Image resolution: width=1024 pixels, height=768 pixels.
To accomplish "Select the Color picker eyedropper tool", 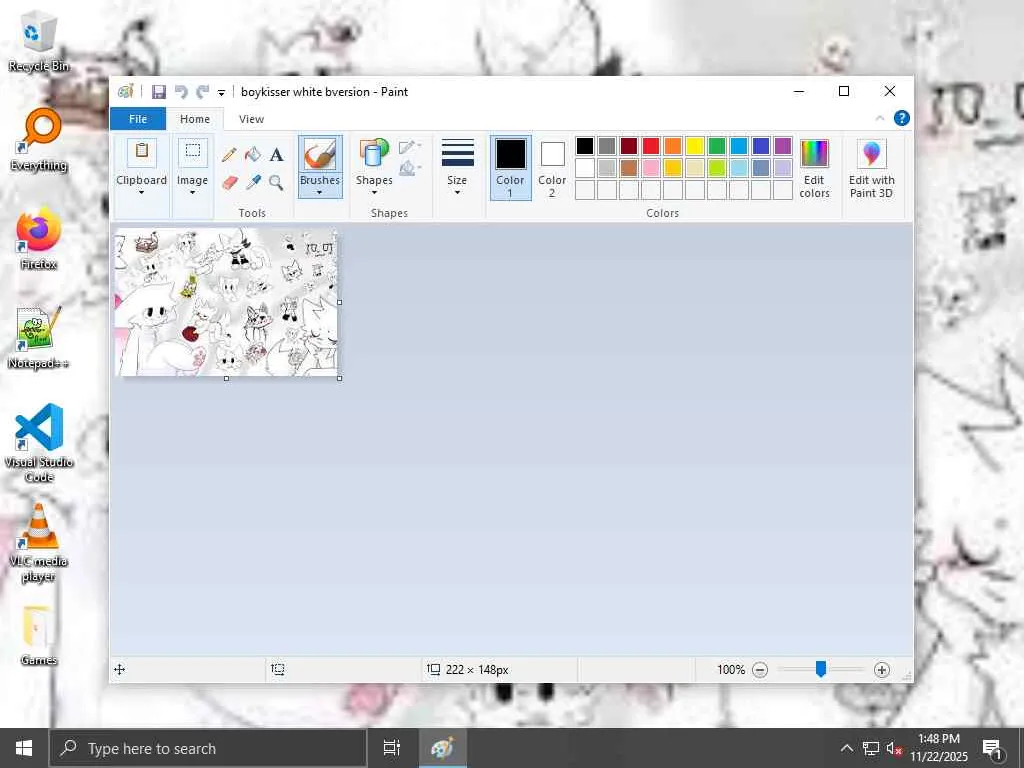I will [253, 182].
